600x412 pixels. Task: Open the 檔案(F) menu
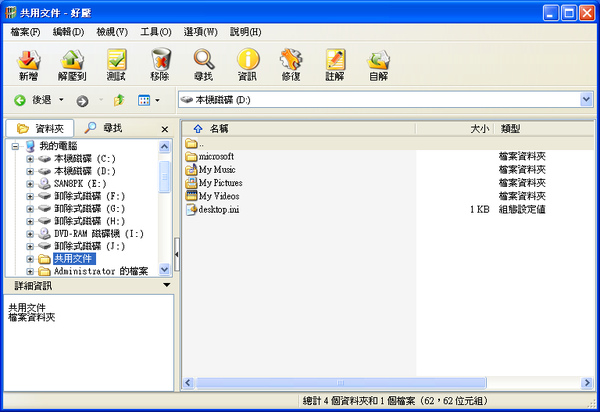coord(25,32)
